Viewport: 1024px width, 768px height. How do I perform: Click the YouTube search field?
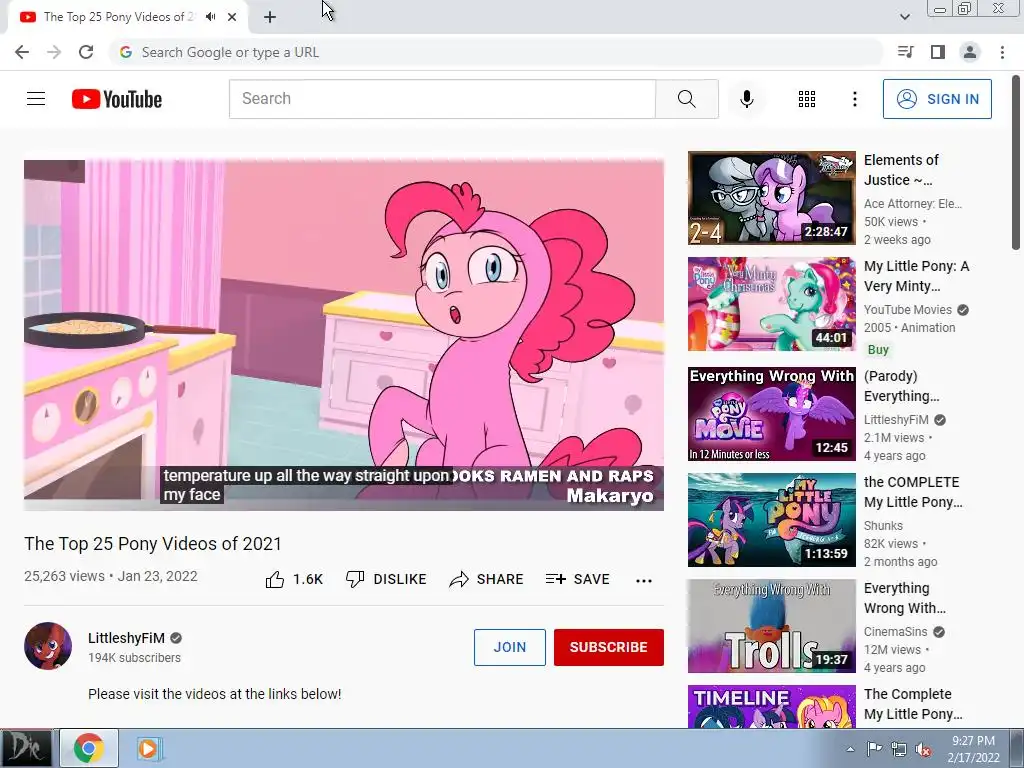(442, 99)
